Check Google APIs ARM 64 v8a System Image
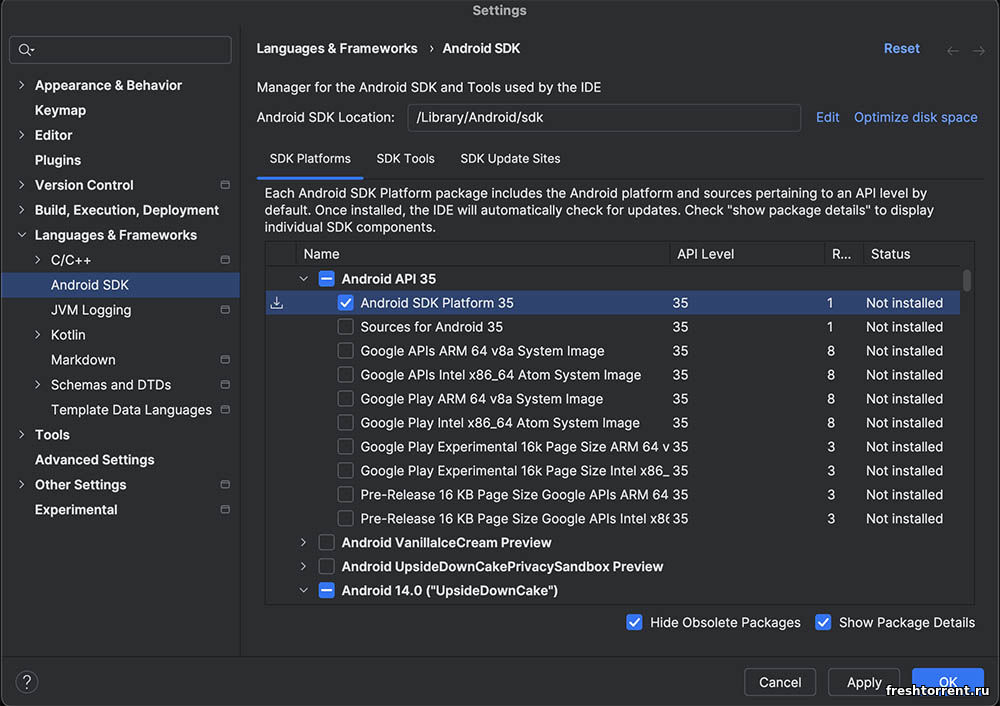The width and height of the screenshot is (1000, 706). (x=345, y=351)
